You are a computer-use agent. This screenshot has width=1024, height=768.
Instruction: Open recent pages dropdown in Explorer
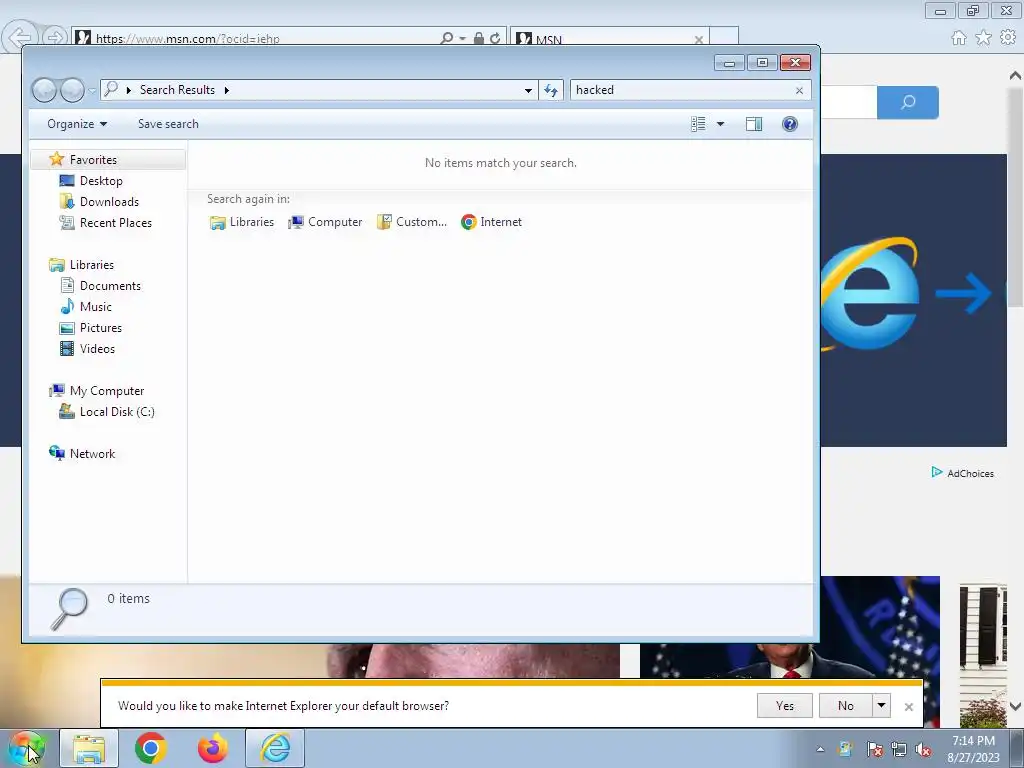point(91,90)
